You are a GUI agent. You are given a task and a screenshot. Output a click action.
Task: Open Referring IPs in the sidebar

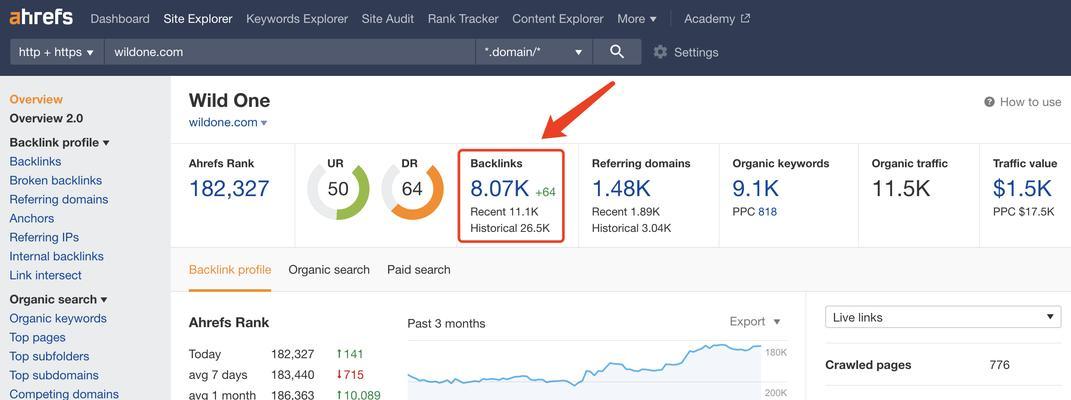tap(44, 238)
